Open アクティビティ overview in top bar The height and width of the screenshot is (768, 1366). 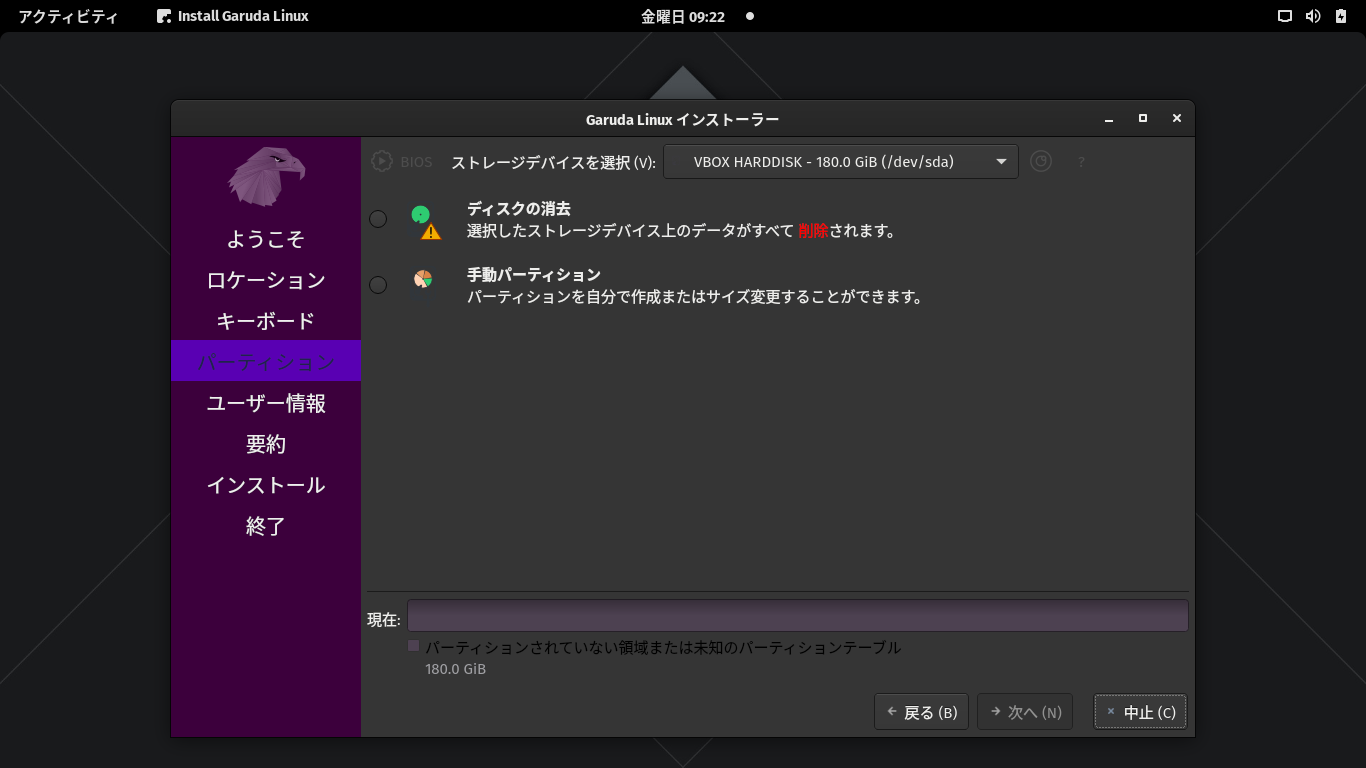(x=68, y=16)
